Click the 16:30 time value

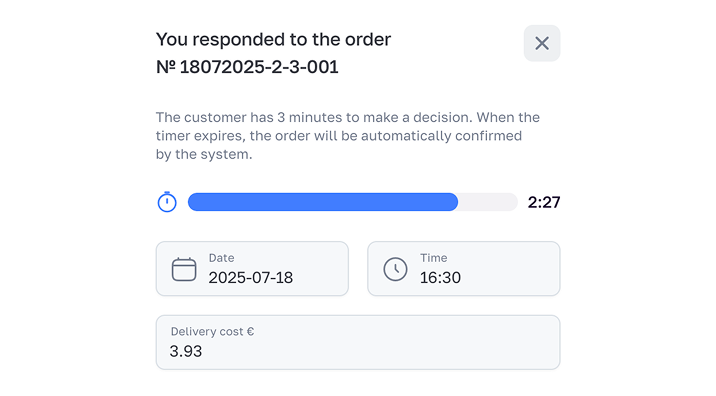pyautogui.click(x=440, y=278)
